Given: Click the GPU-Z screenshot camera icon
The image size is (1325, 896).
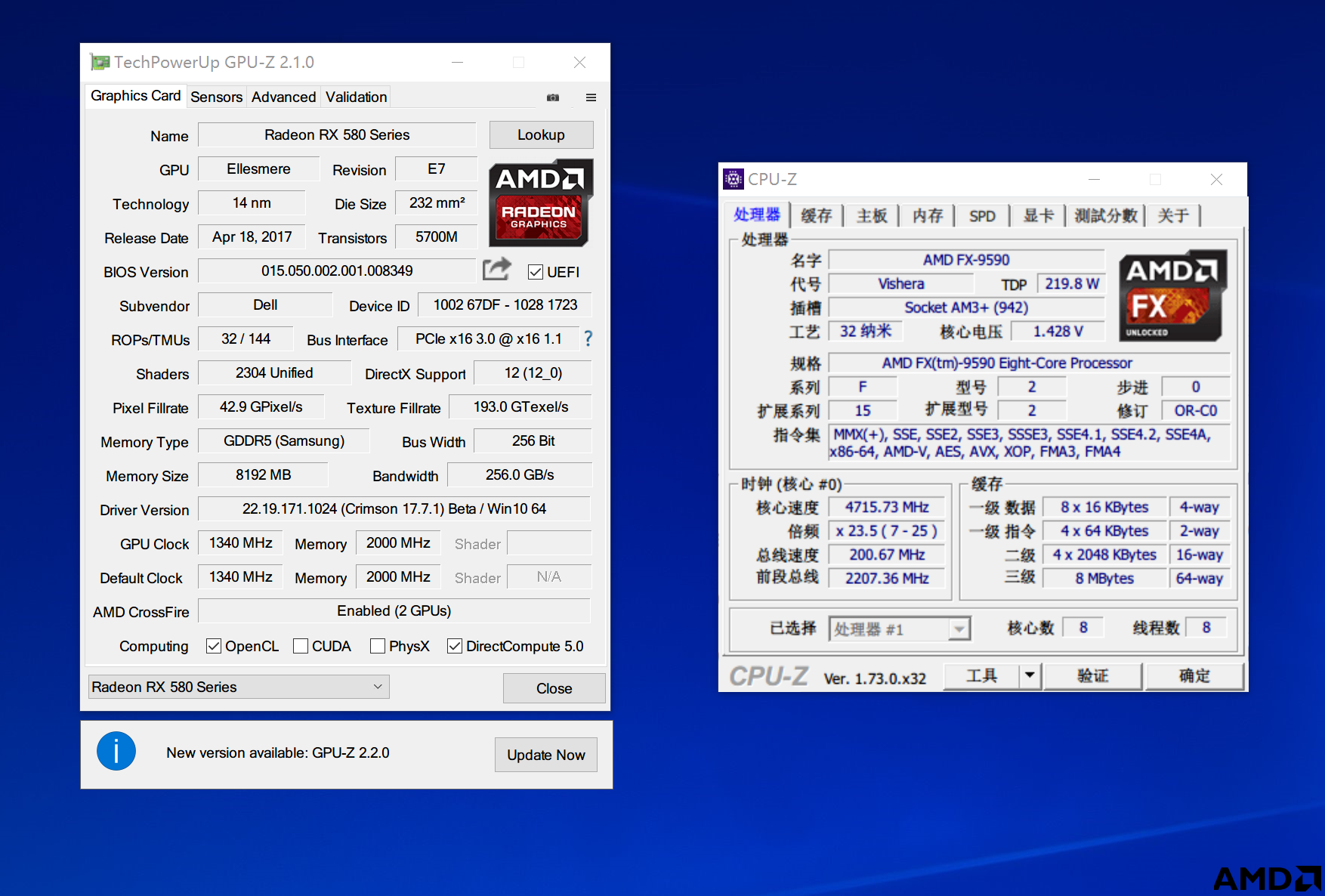Looking at the screenshot, I should 553,97.
